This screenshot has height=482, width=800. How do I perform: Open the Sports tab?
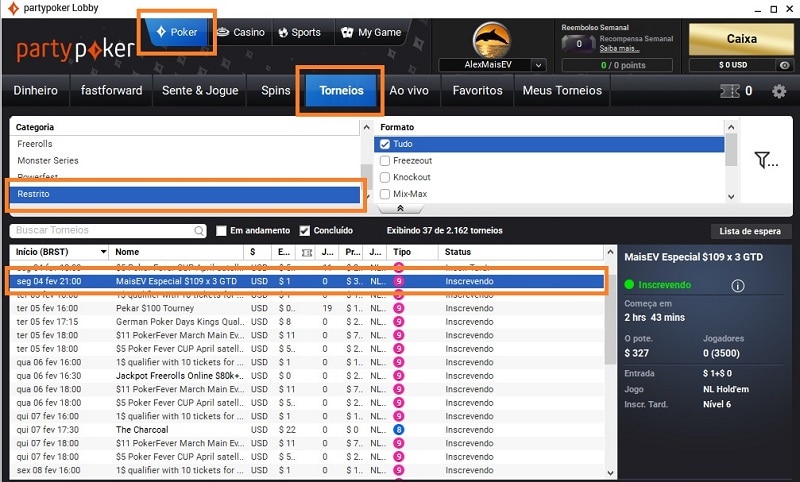click(299, 32)
